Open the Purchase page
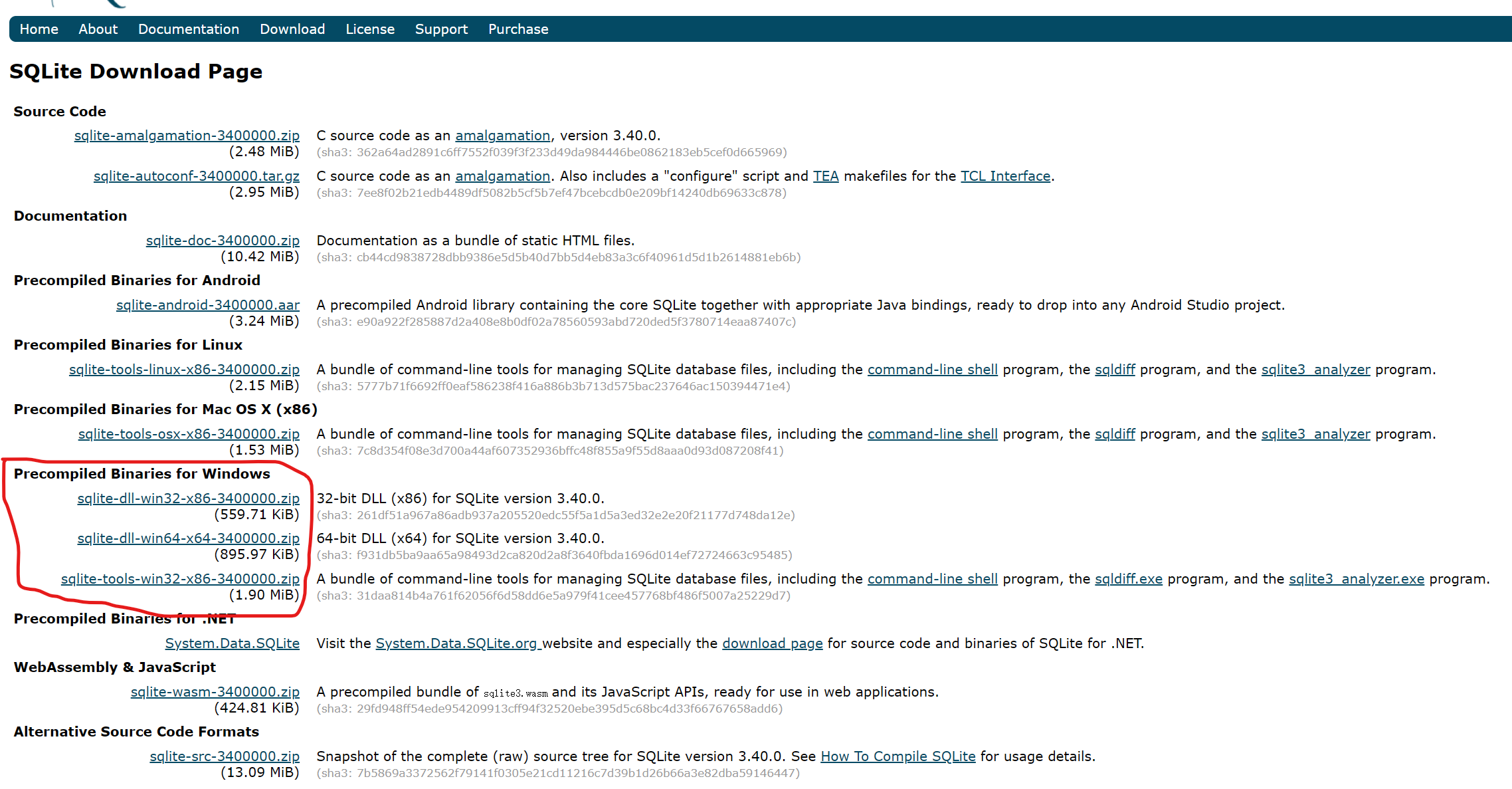The image size is (1512, 789). click(518, 29)
